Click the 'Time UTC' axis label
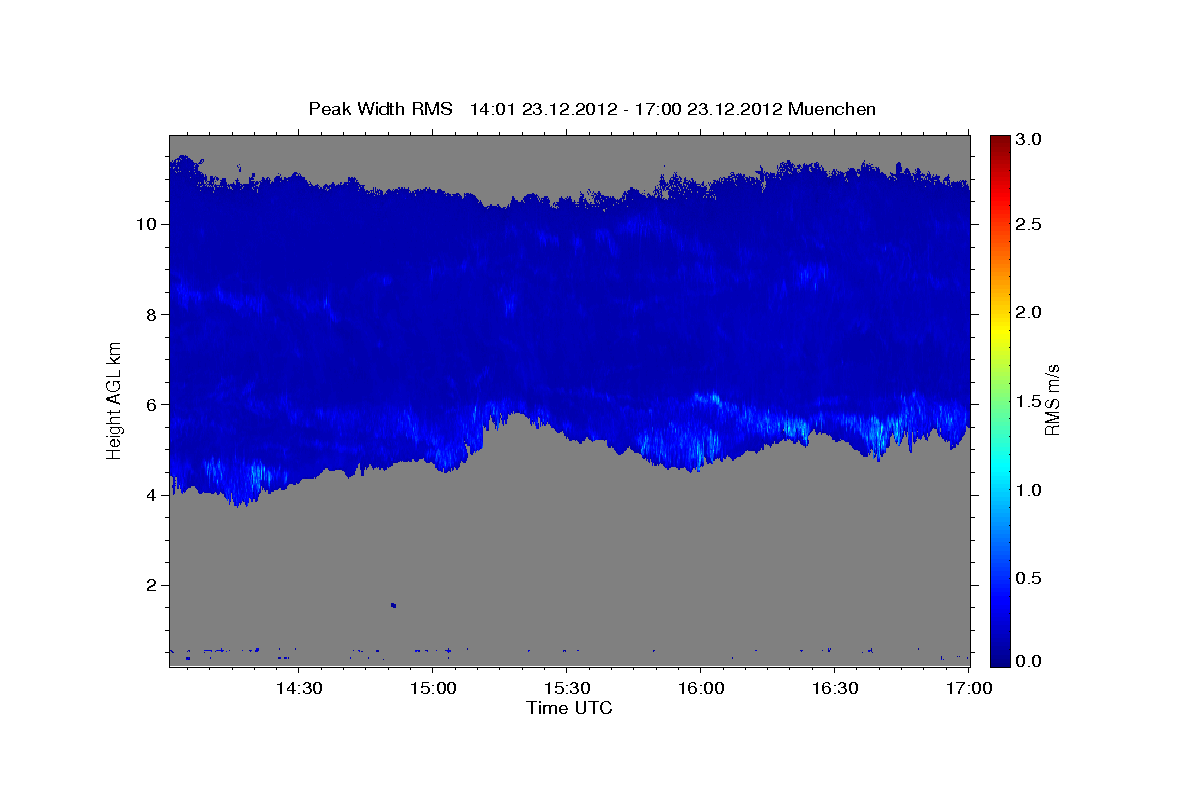This screenshot has width=1200, height=800. click(x=569, y=708)
